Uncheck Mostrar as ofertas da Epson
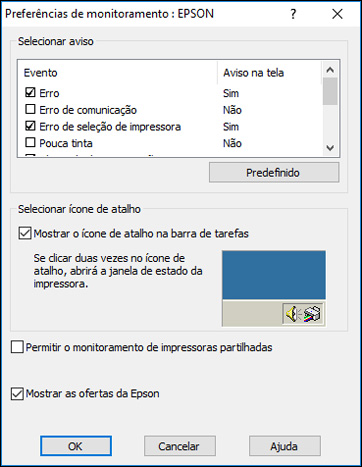Screen dimensions: 362x467 [17, 393]
